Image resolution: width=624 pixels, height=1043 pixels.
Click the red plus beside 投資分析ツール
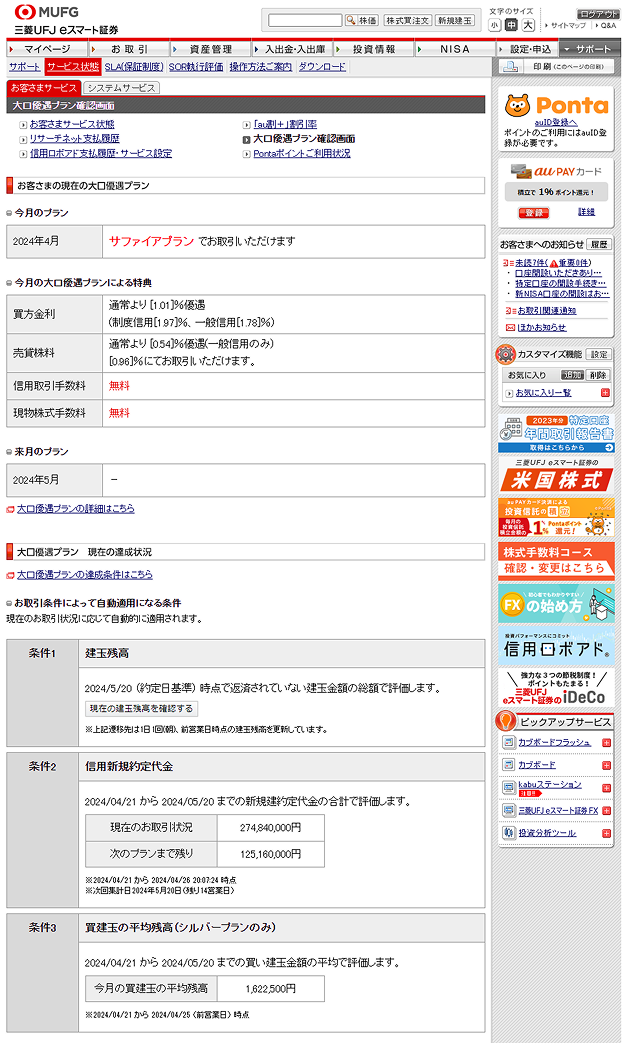[606, 833]
